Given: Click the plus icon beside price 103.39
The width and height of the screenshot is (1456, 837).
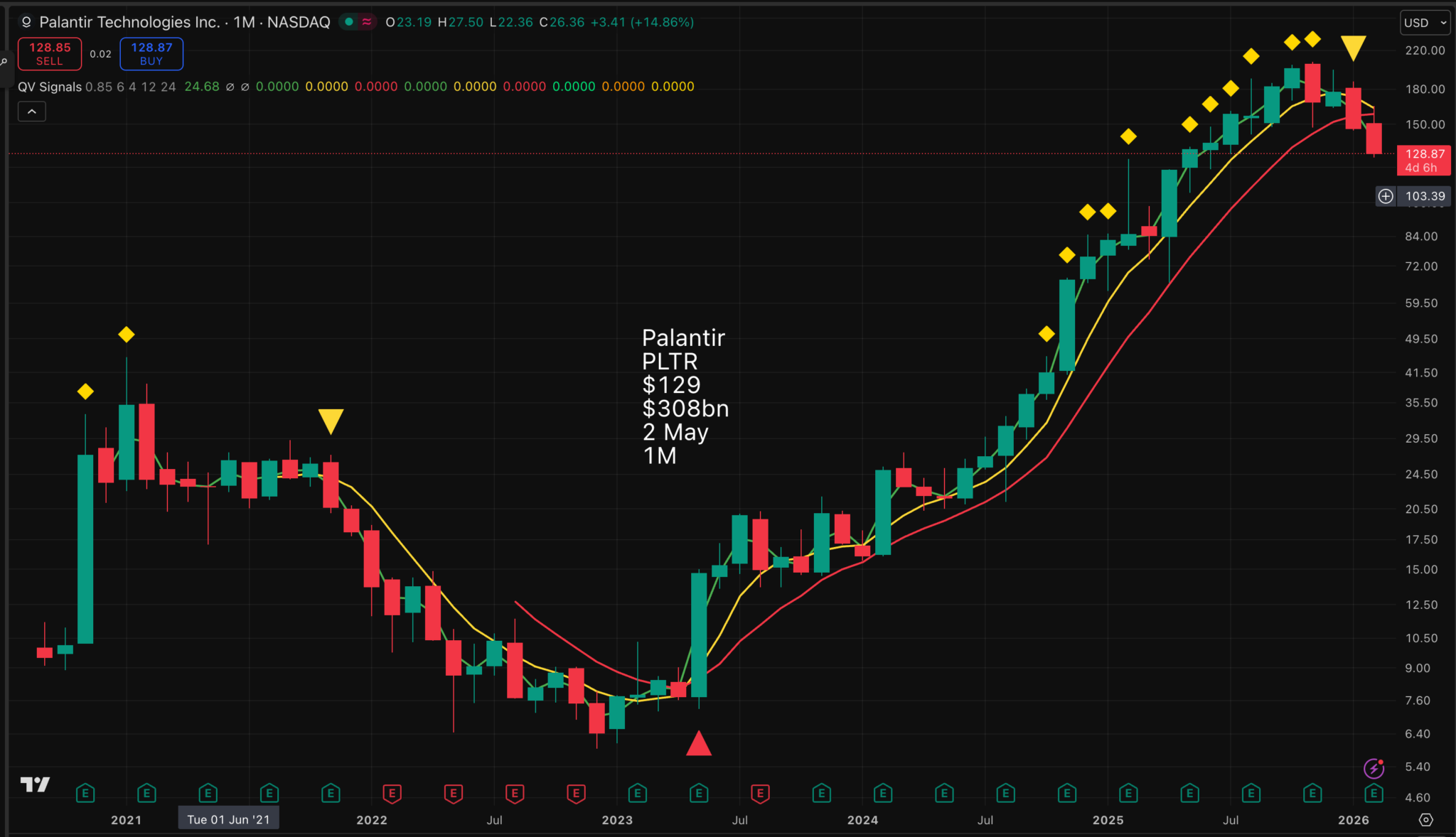Looking at the screenshot, I should click(x=1386, y=196).
